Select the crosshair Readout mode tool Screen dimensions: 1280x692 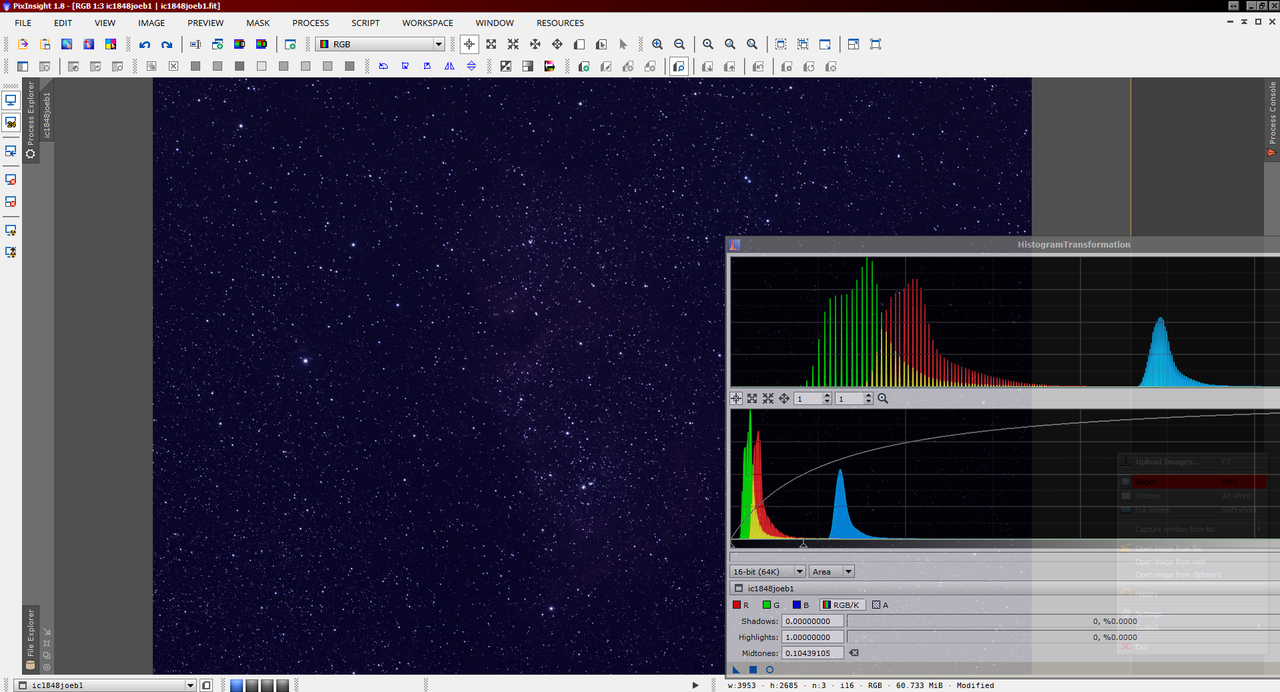point(469,44)
